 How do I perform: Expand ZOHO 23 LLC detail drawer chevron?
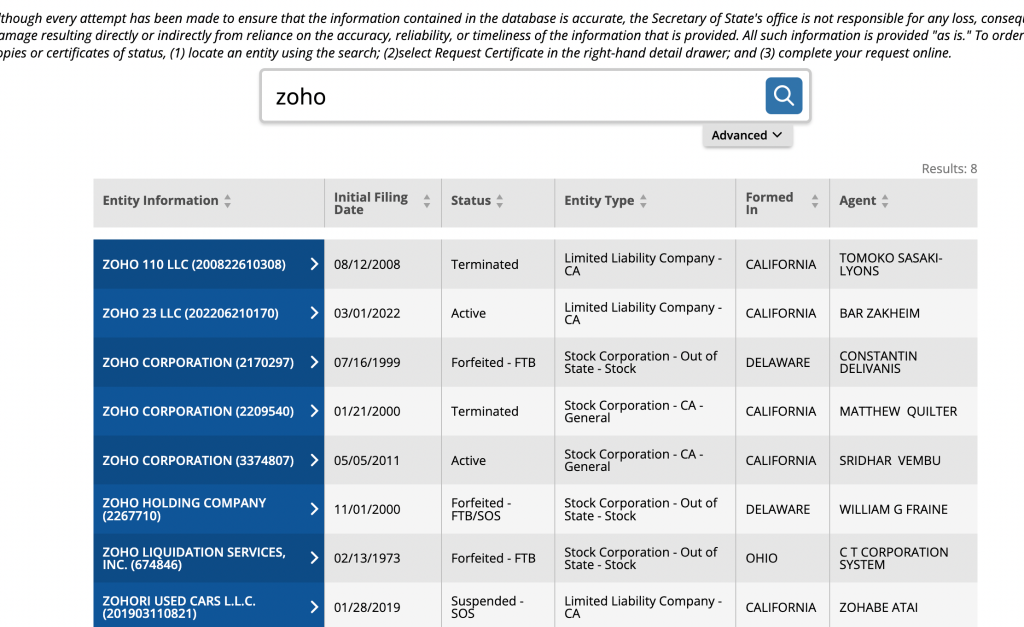click(x=314, y=313)
